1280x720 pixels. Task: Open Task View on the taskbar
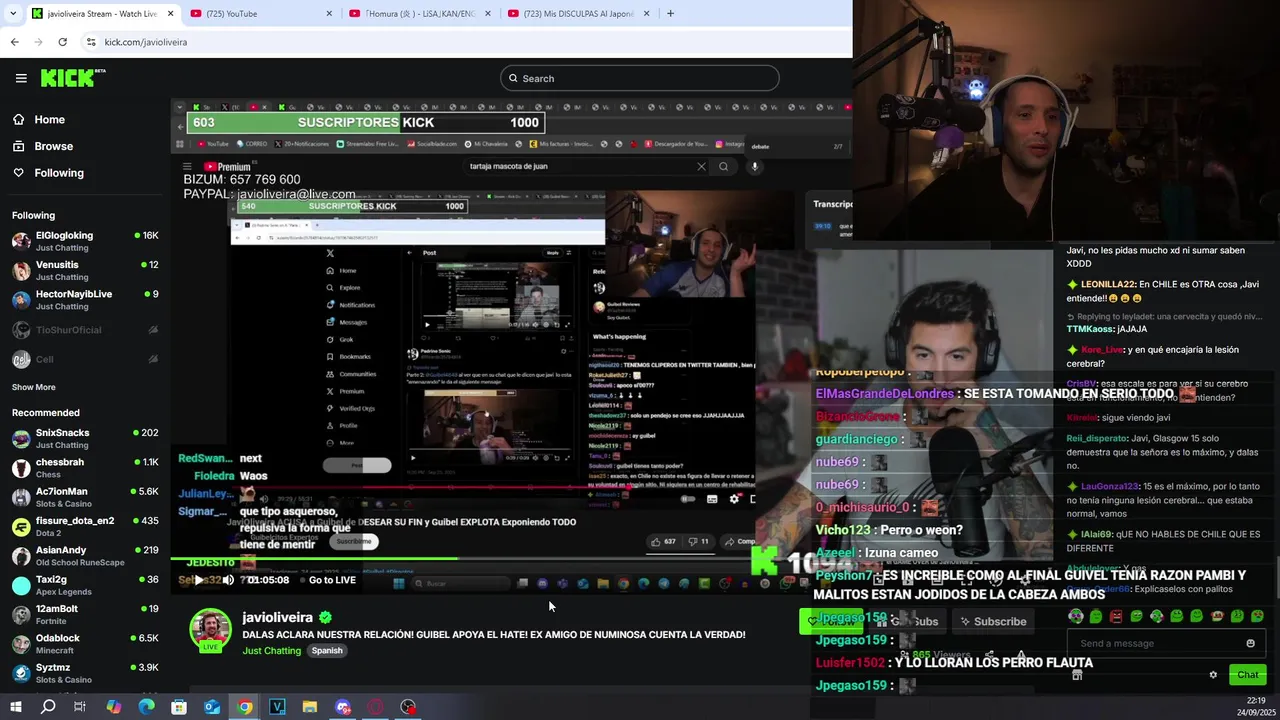(x=80, y=707)
